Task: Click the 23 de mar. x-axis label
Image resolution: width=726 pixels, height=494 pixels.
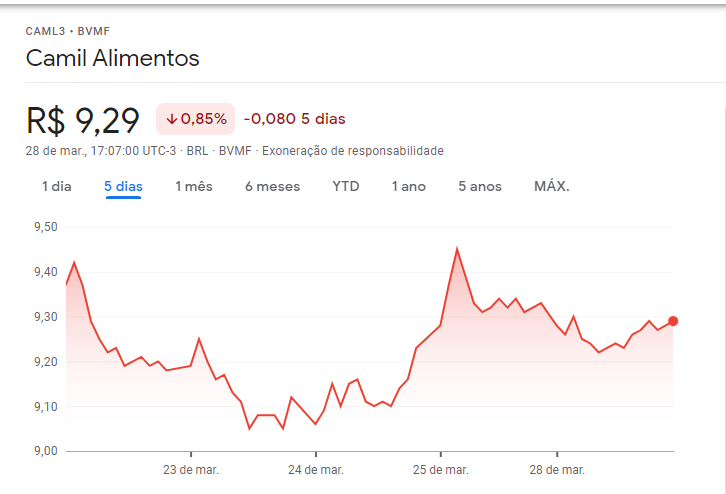Action: tap(191, 470)
